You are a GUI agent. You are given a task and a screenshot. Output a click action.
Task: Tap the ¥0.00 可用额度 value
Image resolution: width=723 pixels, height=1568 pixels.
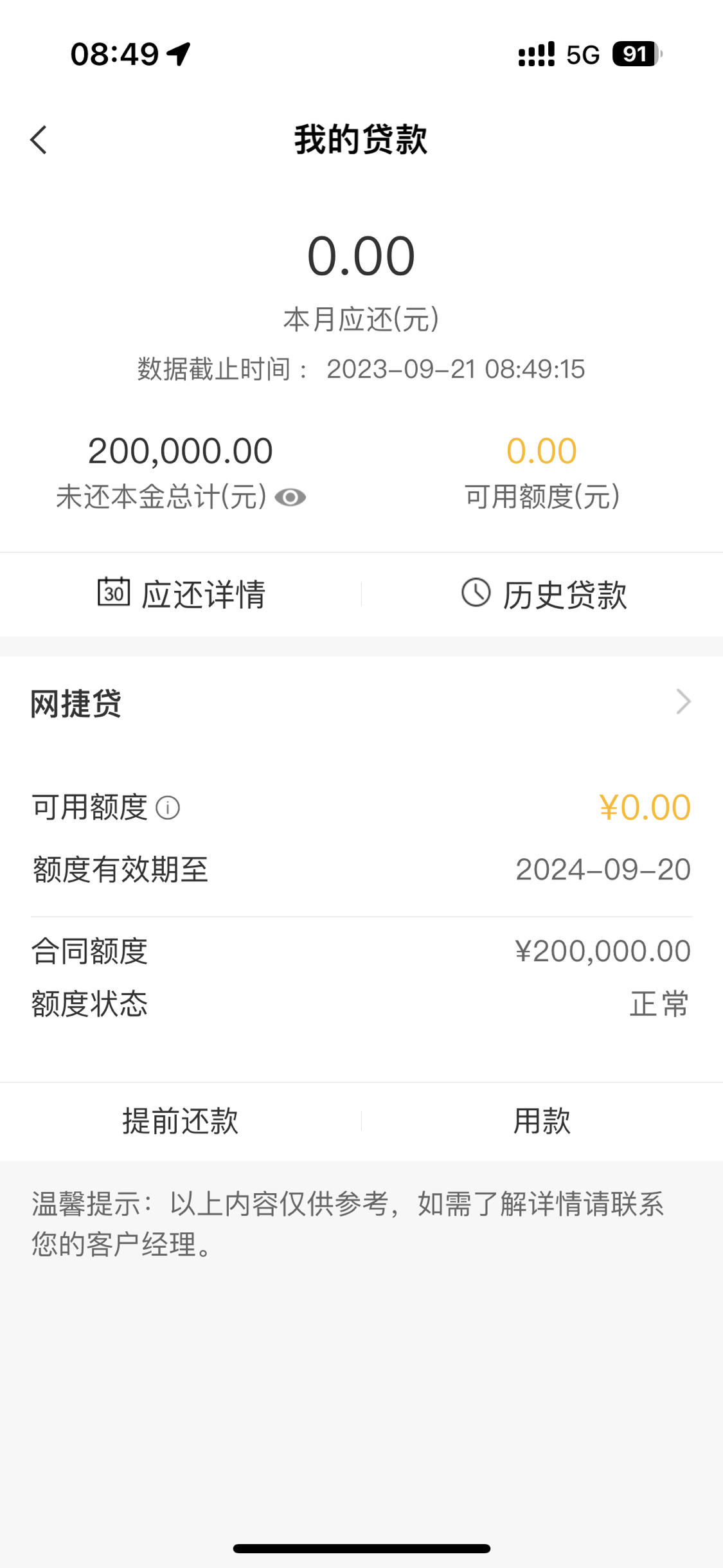[645, 807]
